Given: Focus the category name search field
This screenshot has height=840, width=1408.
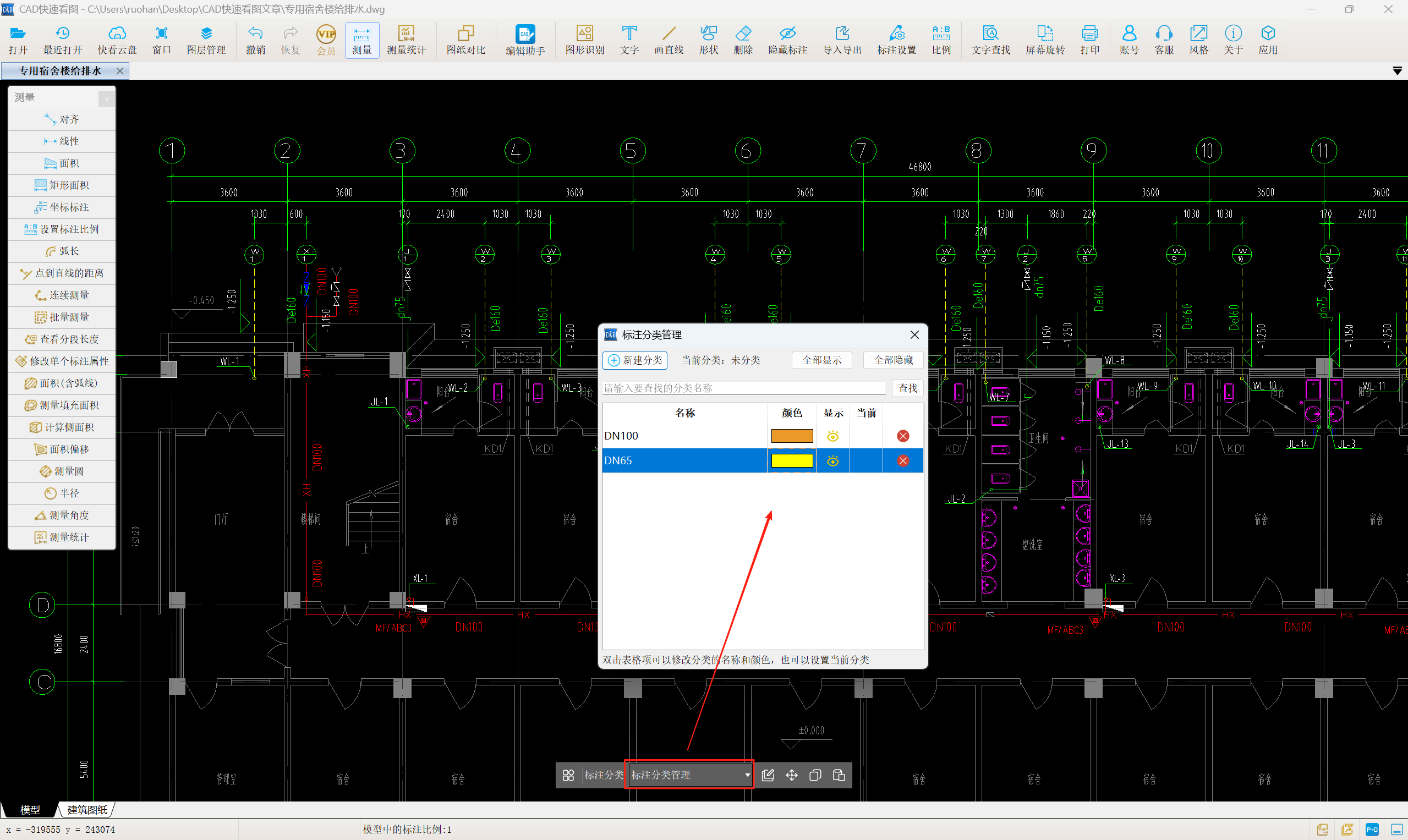Looking at the screenshot, I should 743,388.
